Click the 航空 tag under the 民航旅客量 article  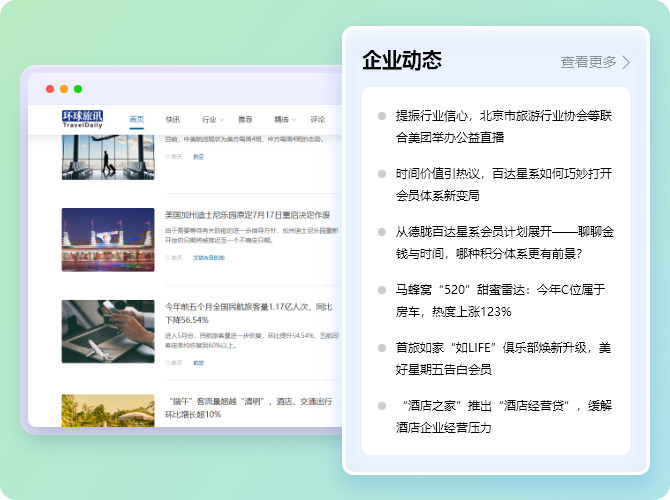199,363
